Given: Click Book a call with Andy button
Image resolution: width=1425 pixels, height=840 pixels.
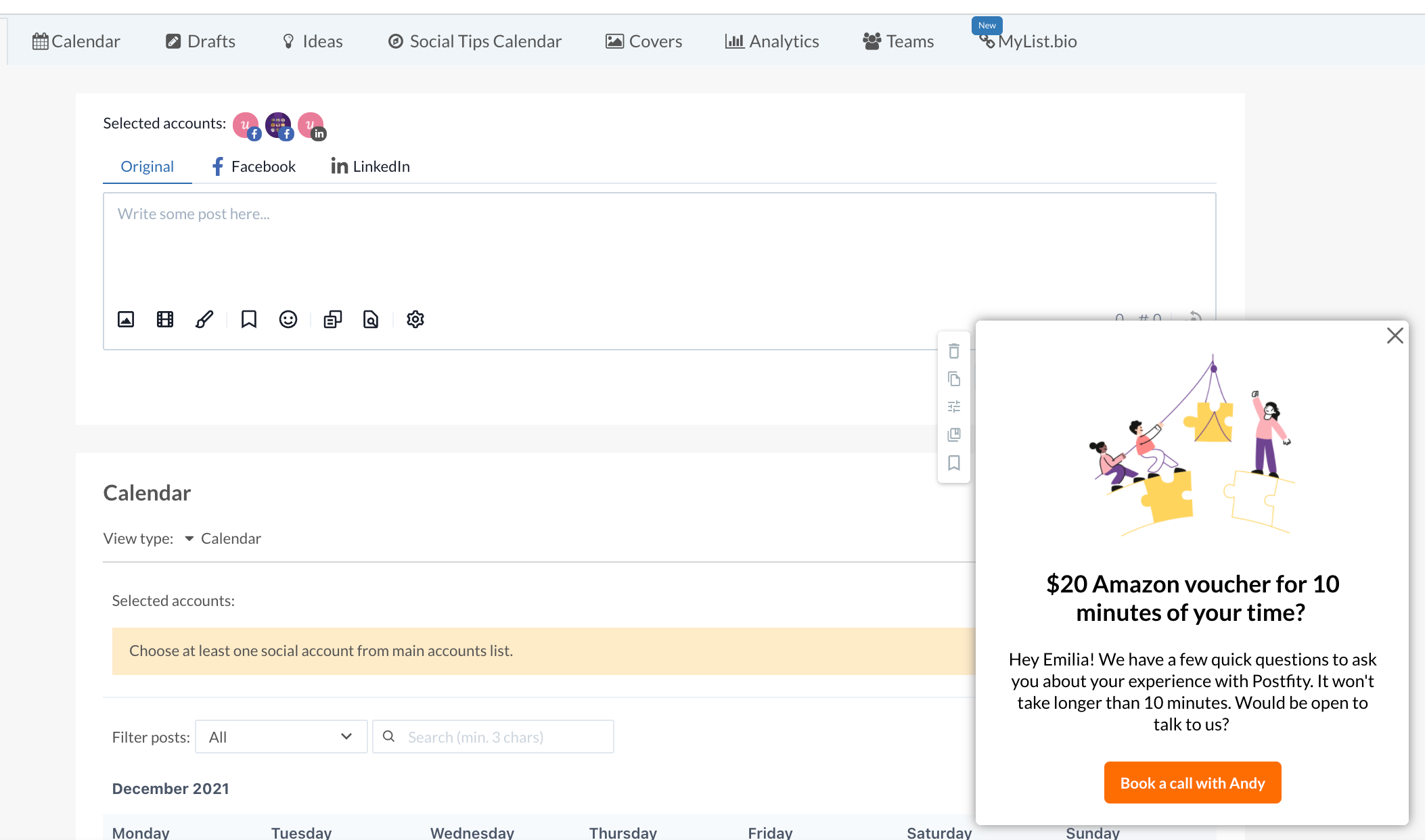Looking at the screenshot, I should point(1192,783).
